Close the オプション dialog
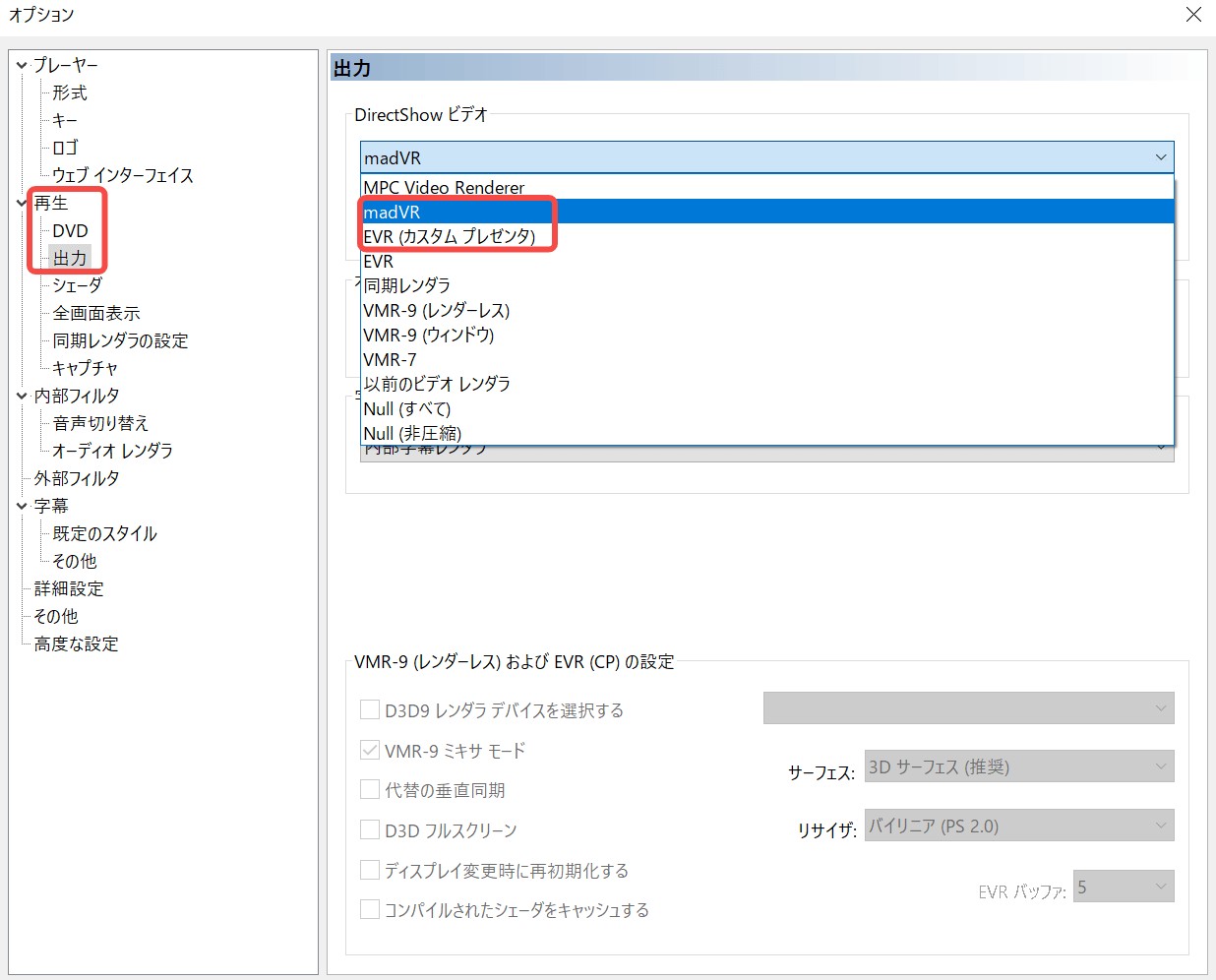1216x980 pixels. (x=1193, y=15)
